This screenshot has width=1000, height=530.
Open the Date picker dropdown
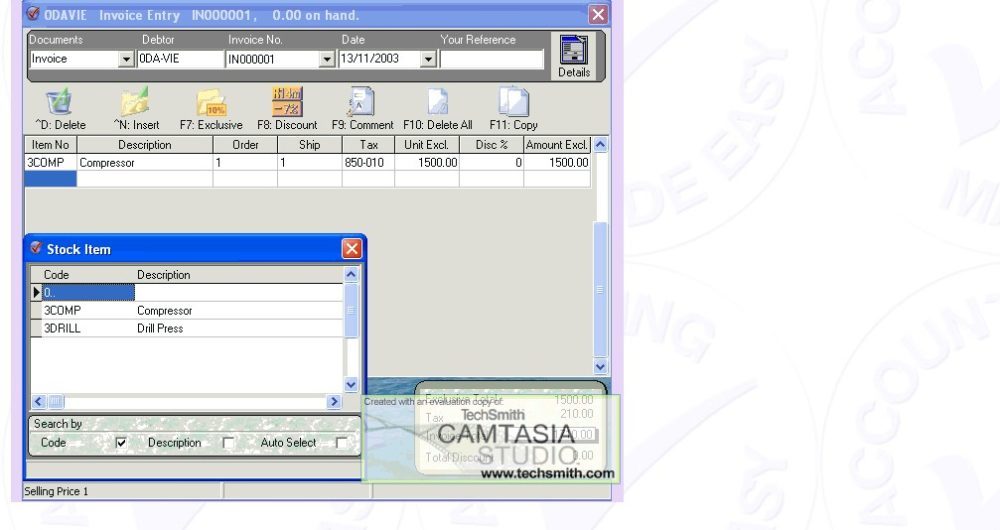click(428, 59)
